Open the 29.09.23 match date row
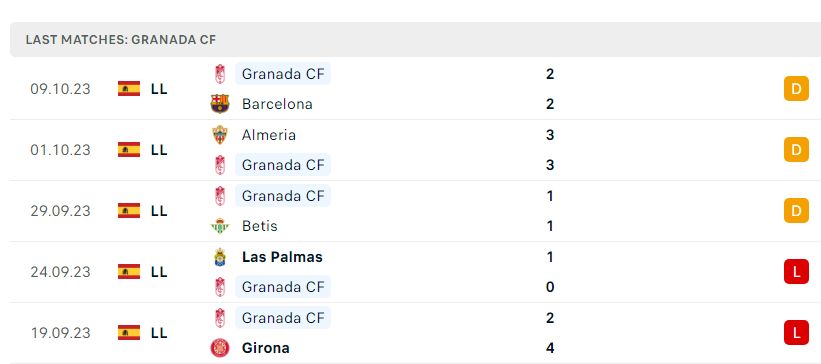This screenshot has height=364, width=821. [410, 211]
